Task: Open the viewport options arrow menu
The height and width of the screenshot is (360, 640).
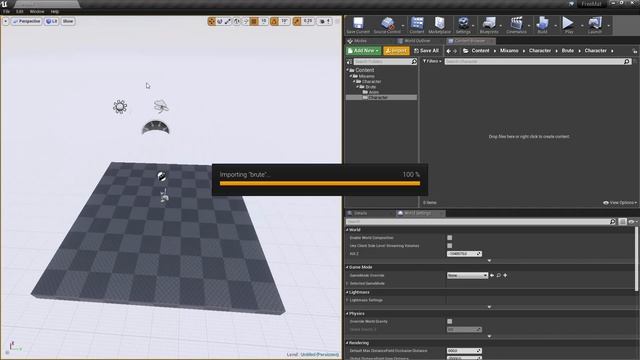Action: tap(6, 21)
